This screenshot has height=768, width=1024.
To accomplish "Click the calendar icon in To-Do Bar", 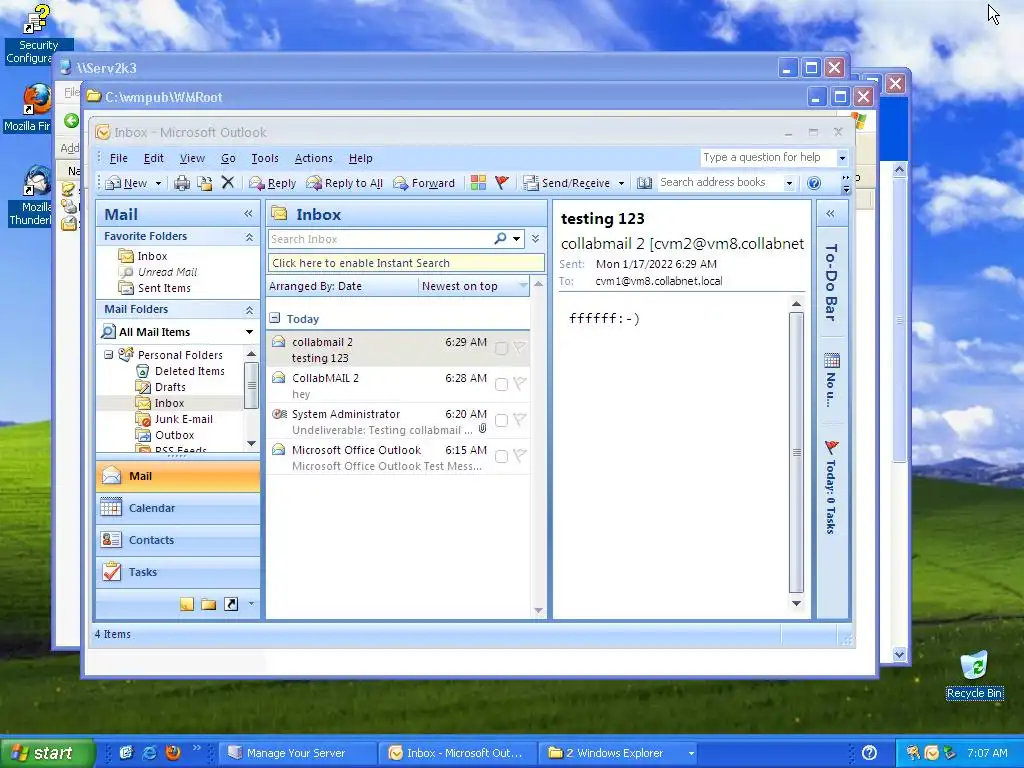I will click(831, 360).
